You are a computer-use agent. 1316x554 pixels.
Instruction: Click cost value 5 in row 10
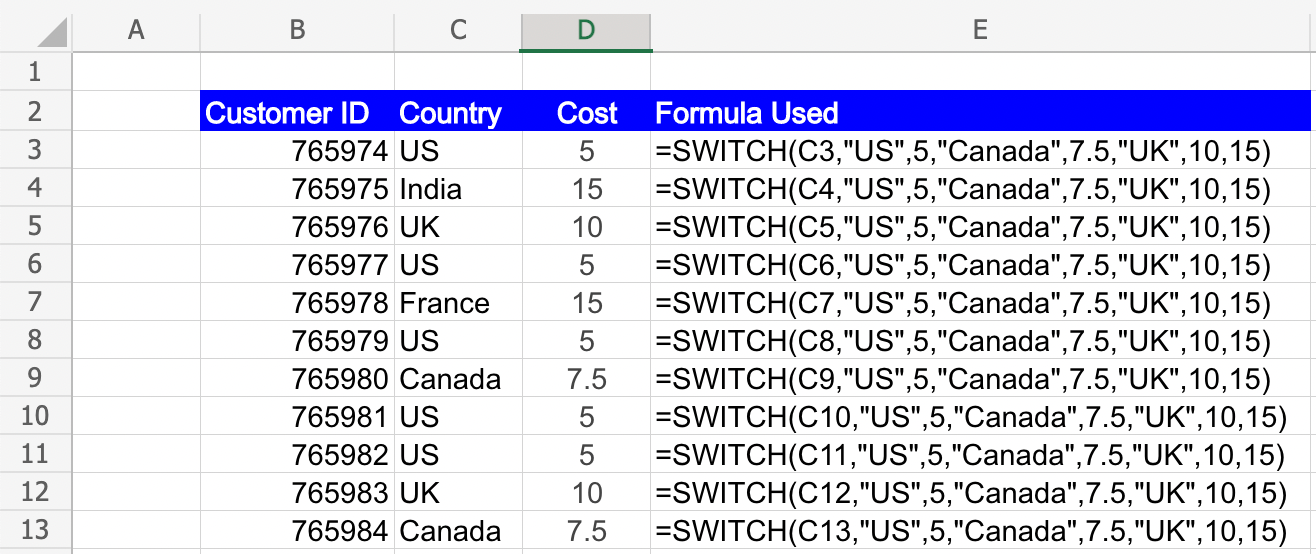coord(586,416)
